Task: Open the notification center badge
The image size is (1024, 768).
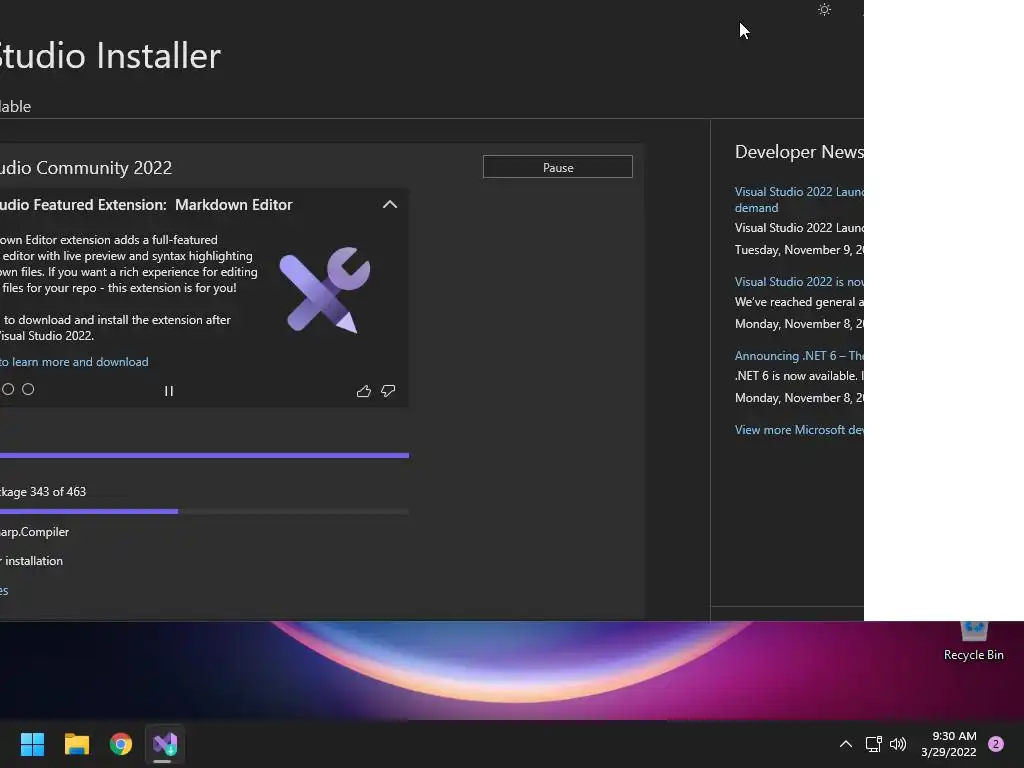Action: (x=996, y=744)
